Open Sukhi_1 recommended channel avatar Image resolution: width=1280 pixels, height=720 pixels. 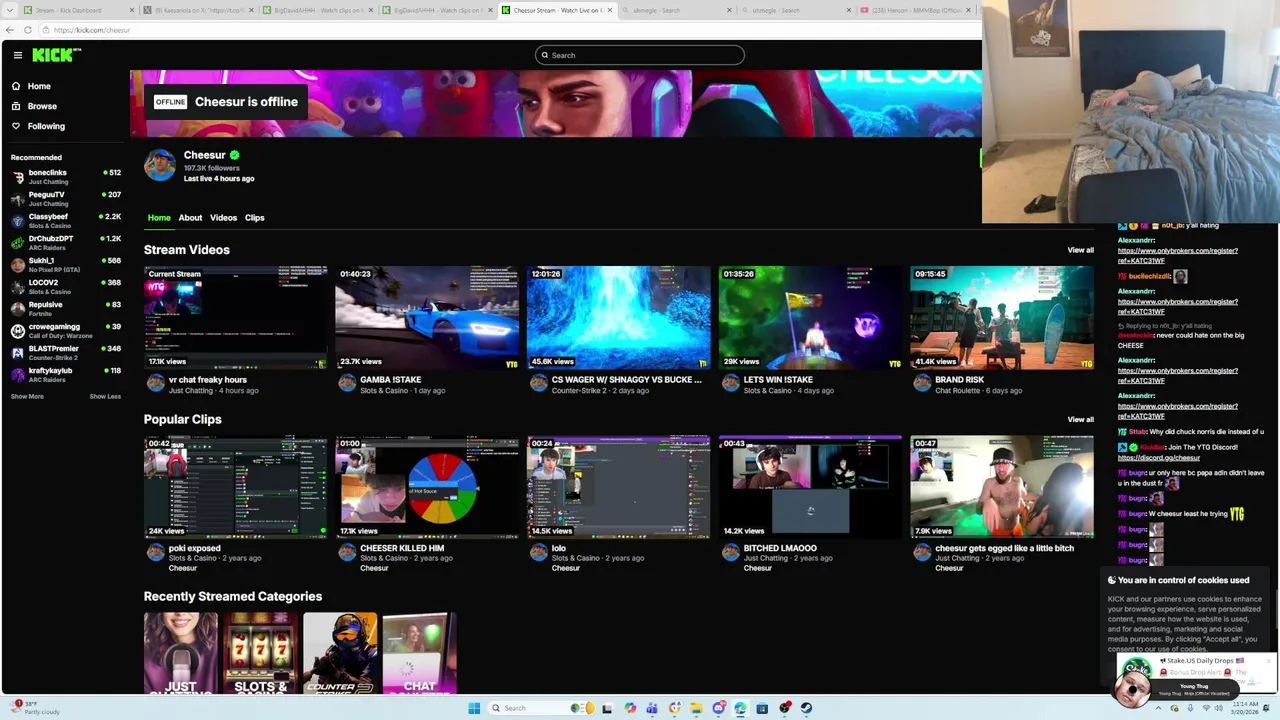18,265
